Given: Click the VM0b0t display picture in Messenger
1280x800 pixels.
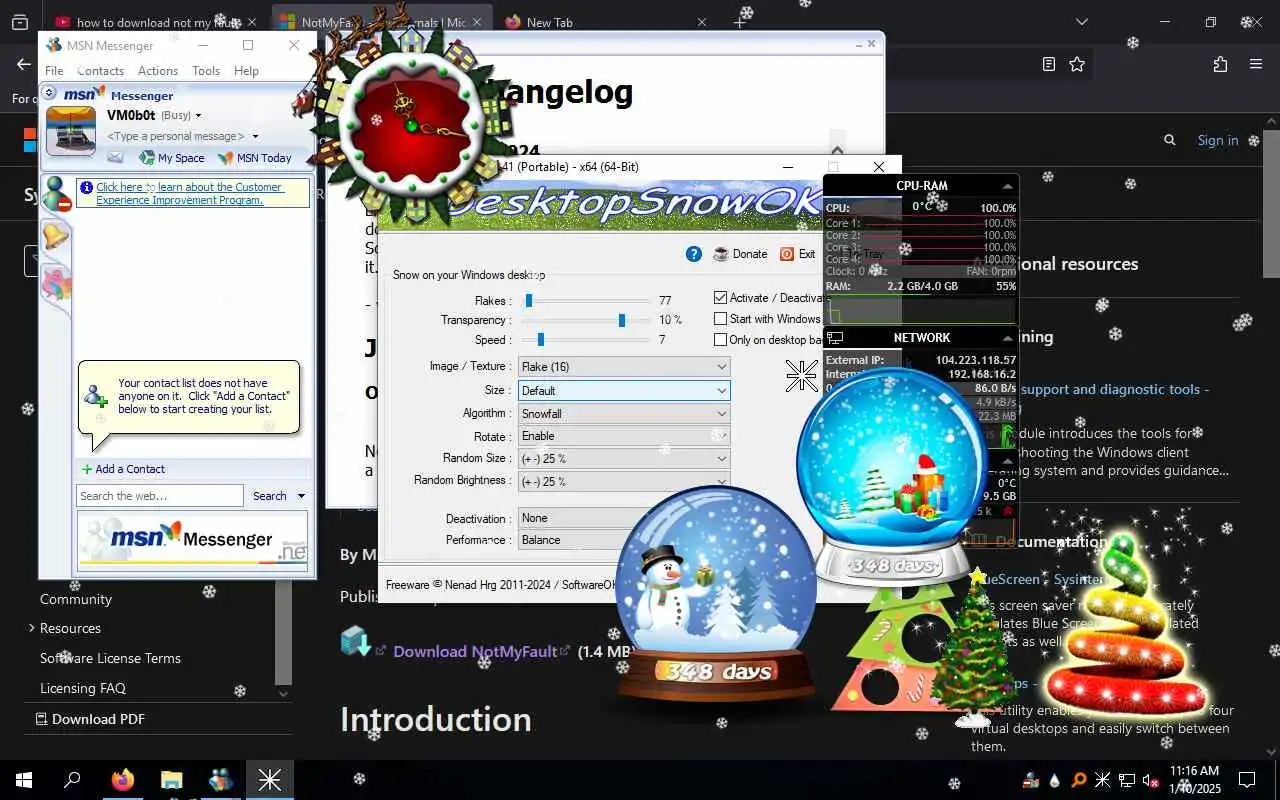Looking at the screenshot, I should pyautogui.click(x=71, y=131).
